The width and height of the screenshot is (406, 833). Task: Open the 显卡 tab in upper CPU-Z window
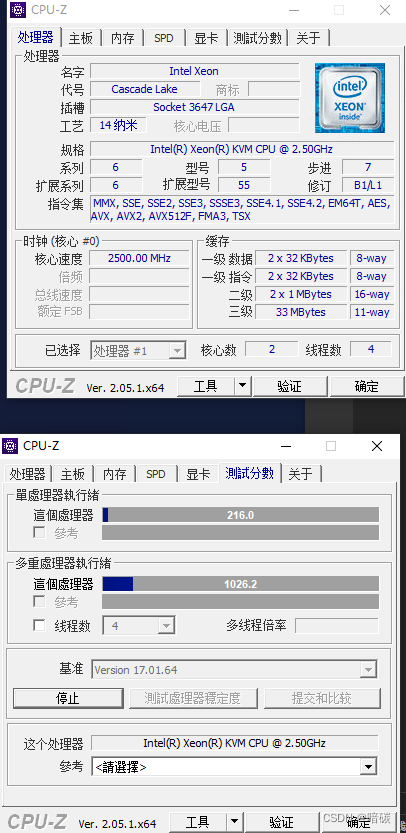click(x=206, y=38)
